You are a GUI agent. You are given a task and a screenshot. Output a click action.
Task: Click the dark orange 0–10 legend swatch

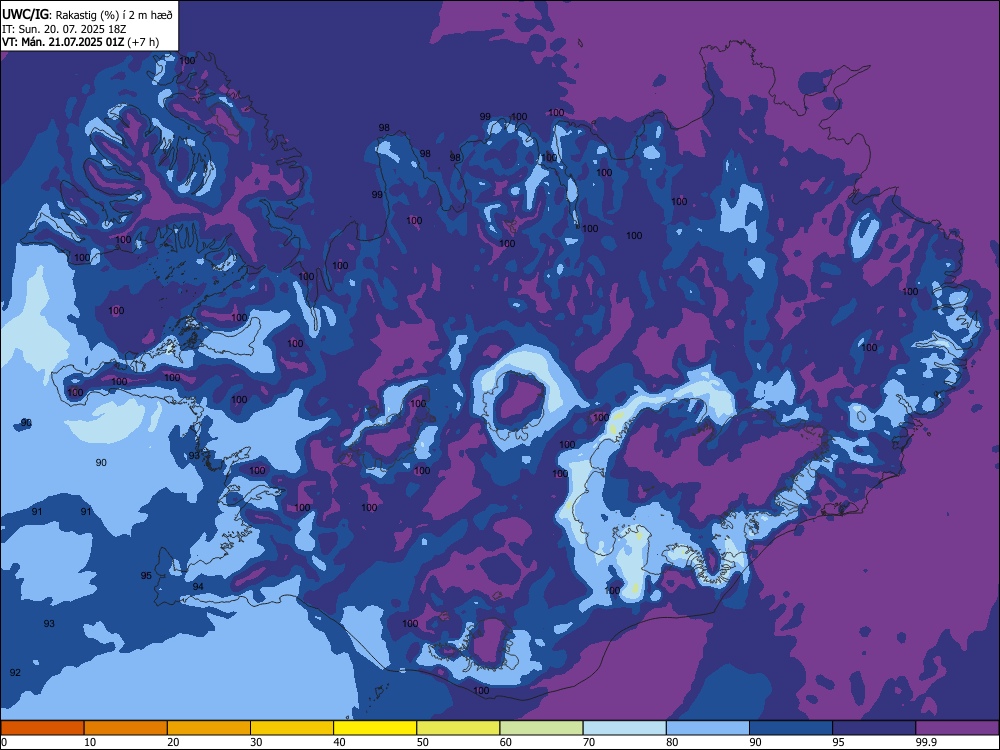click(x=42, y=728)
